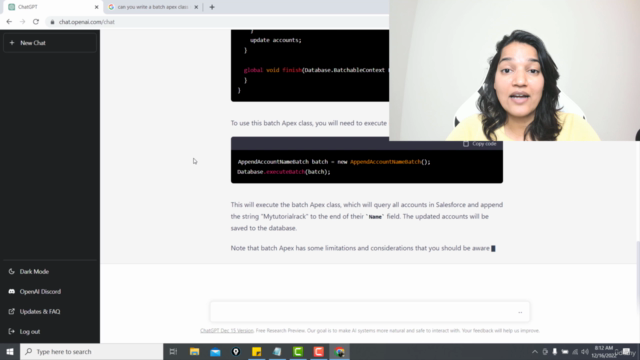Click the address bar URL
Image resolution: width=640 pixels, height=360 pixels.
tap(87, 22)
